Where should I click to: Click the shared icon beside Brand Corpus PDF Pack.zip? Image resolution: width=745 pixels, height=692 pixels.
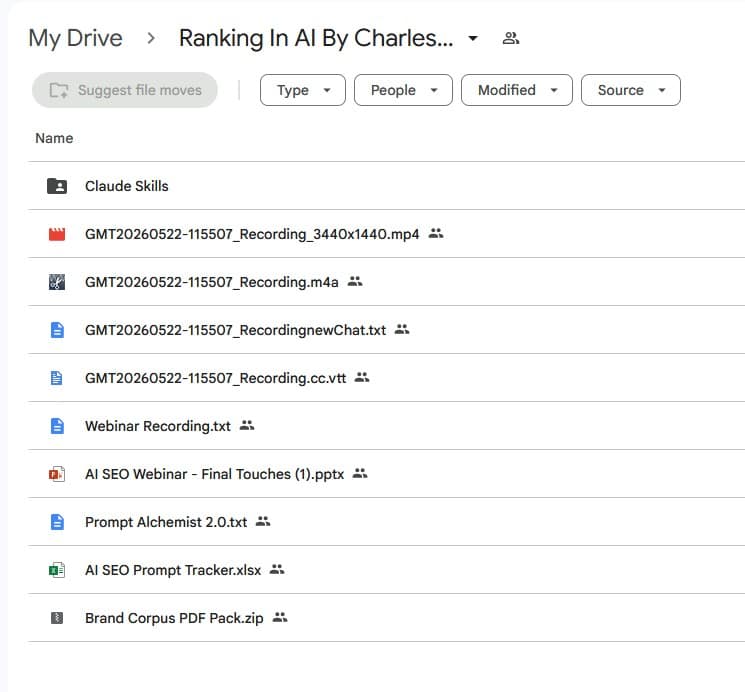click(x=280, y=617)
